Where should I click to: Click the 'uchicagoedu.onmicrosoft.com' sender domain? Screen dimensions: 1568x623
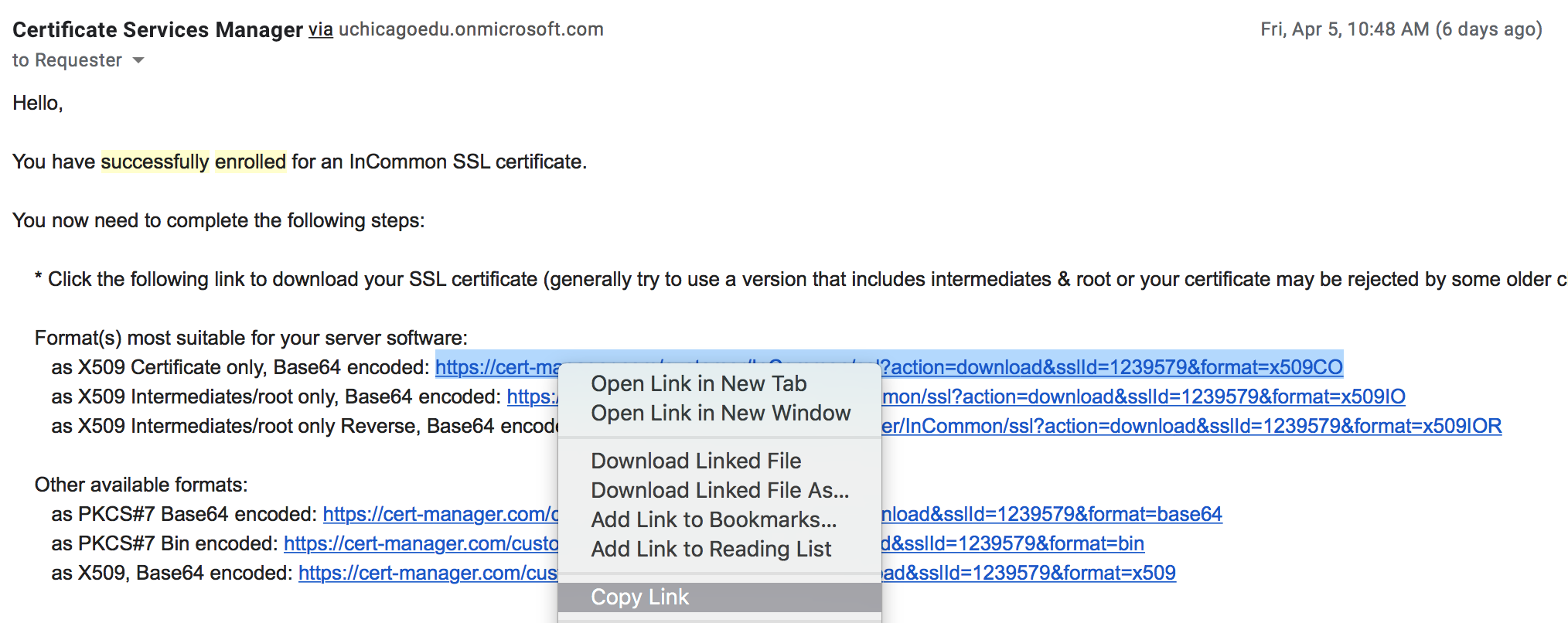(471, 29)
